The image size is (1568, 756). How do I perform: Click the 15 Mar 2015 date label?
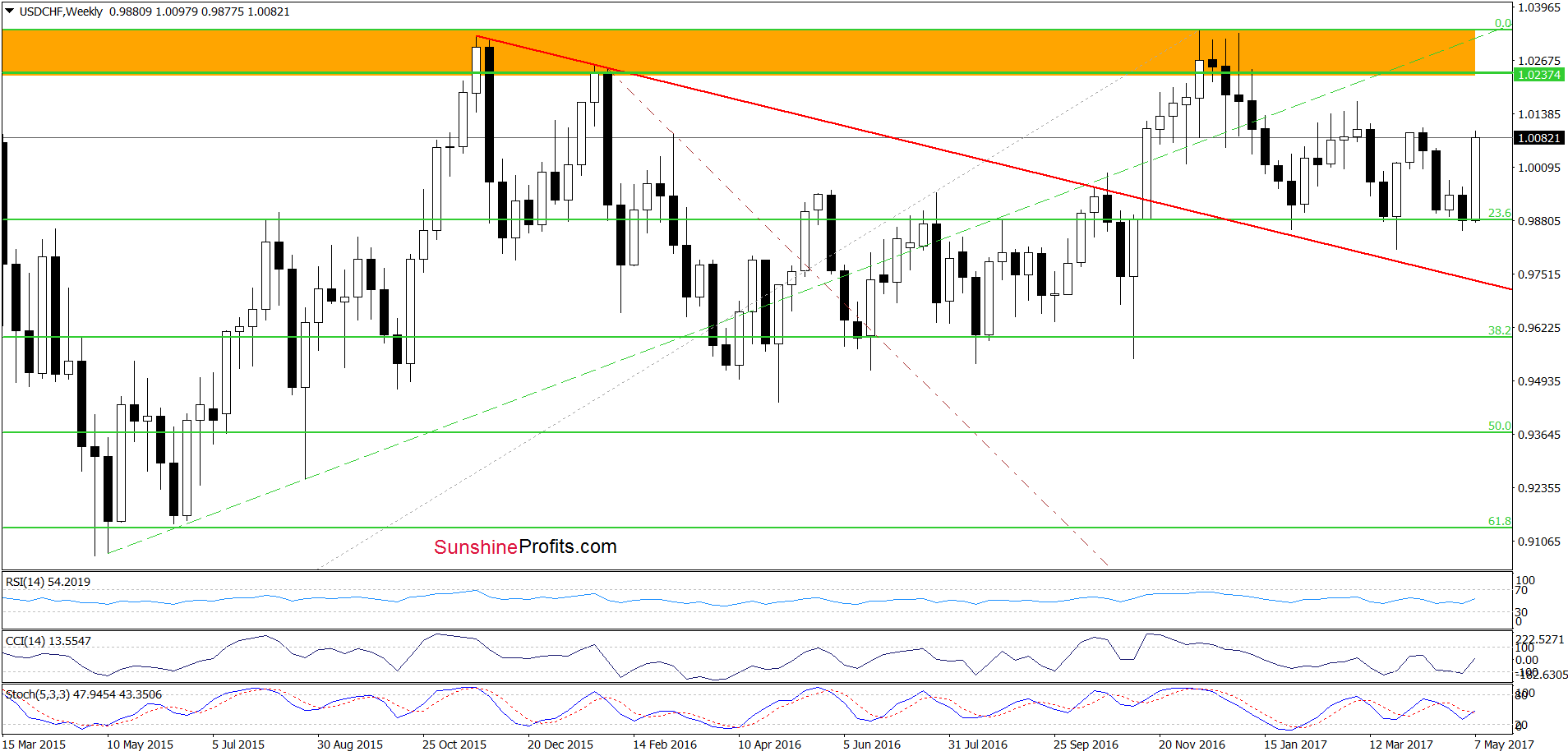click(35, 744)
